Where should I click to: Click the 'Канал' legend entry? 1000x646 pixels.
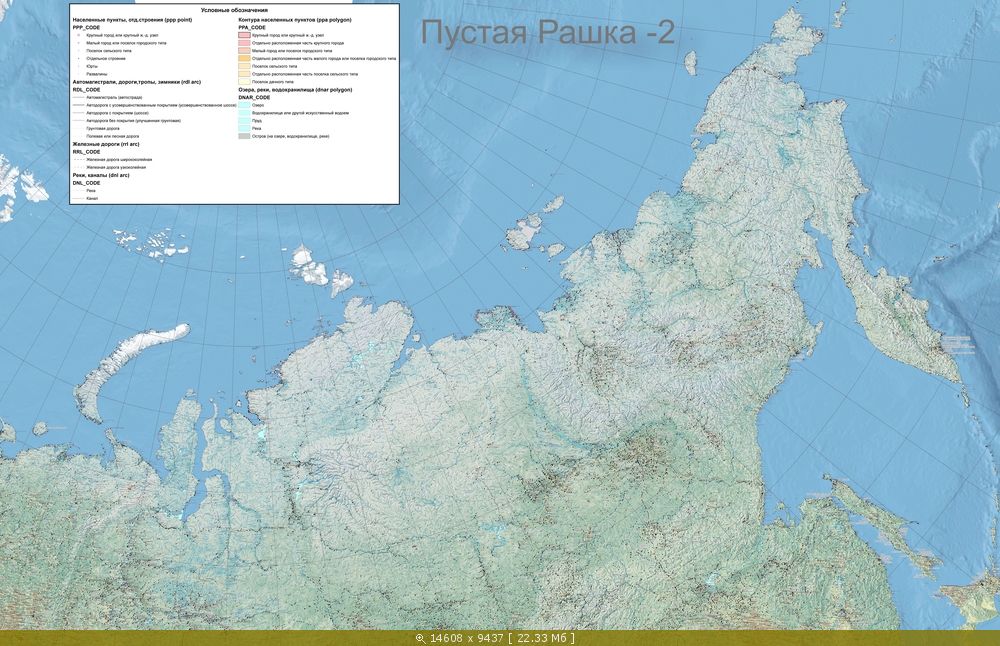(x=92, y=198)
